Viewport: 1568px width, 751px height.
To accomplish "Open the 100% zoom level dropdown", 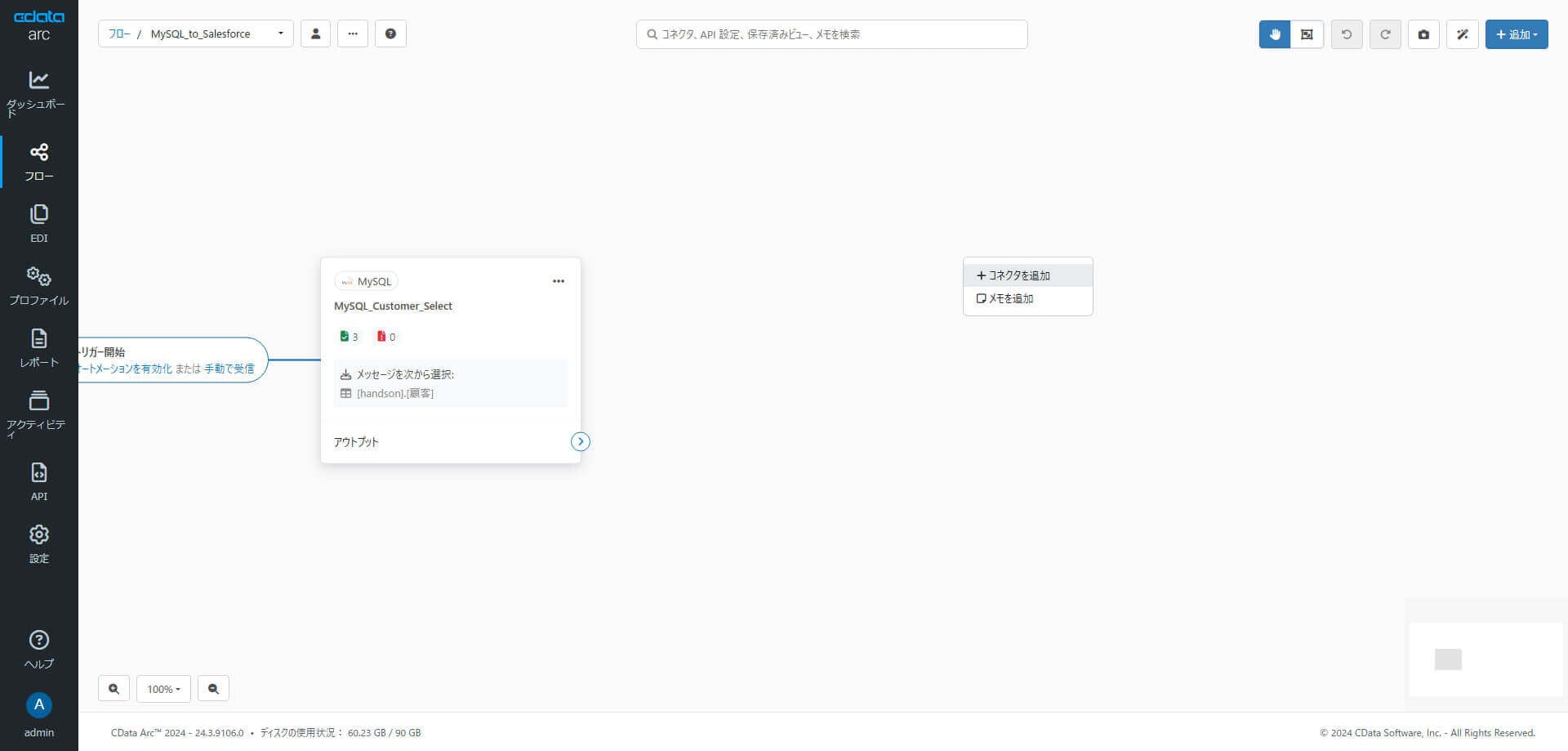I will [x=163, y=688].
